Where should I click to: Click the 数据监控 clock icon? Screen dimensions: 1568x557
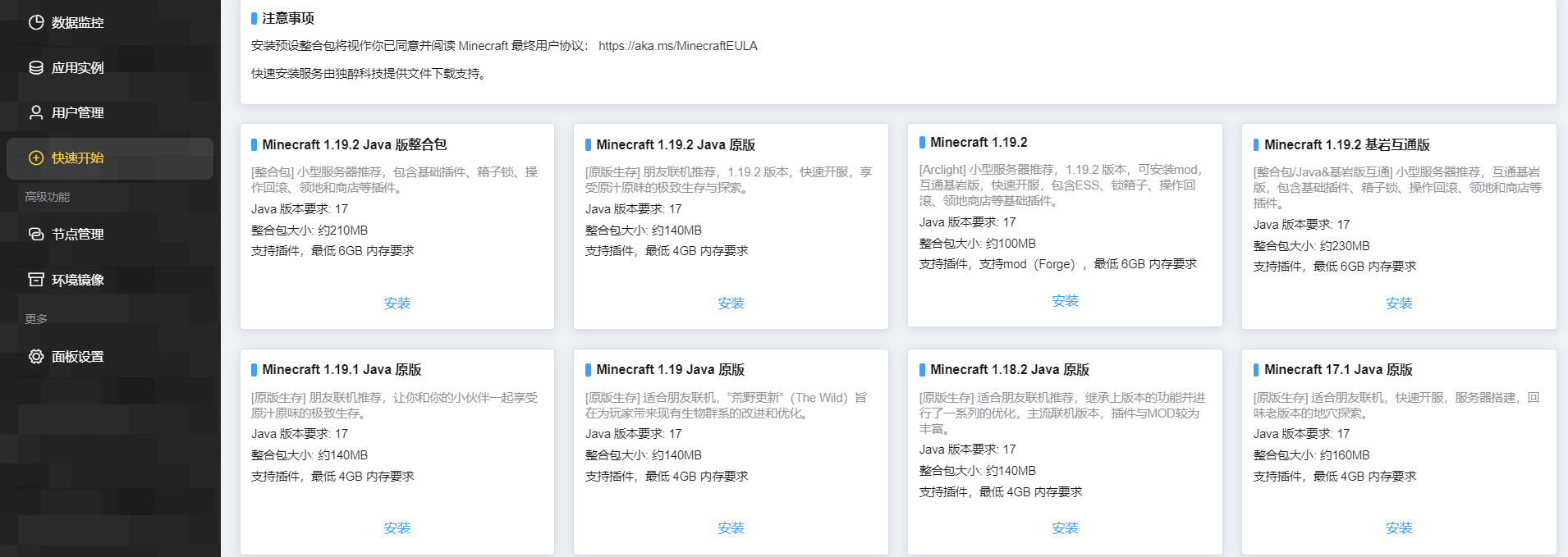click(36, 22)
